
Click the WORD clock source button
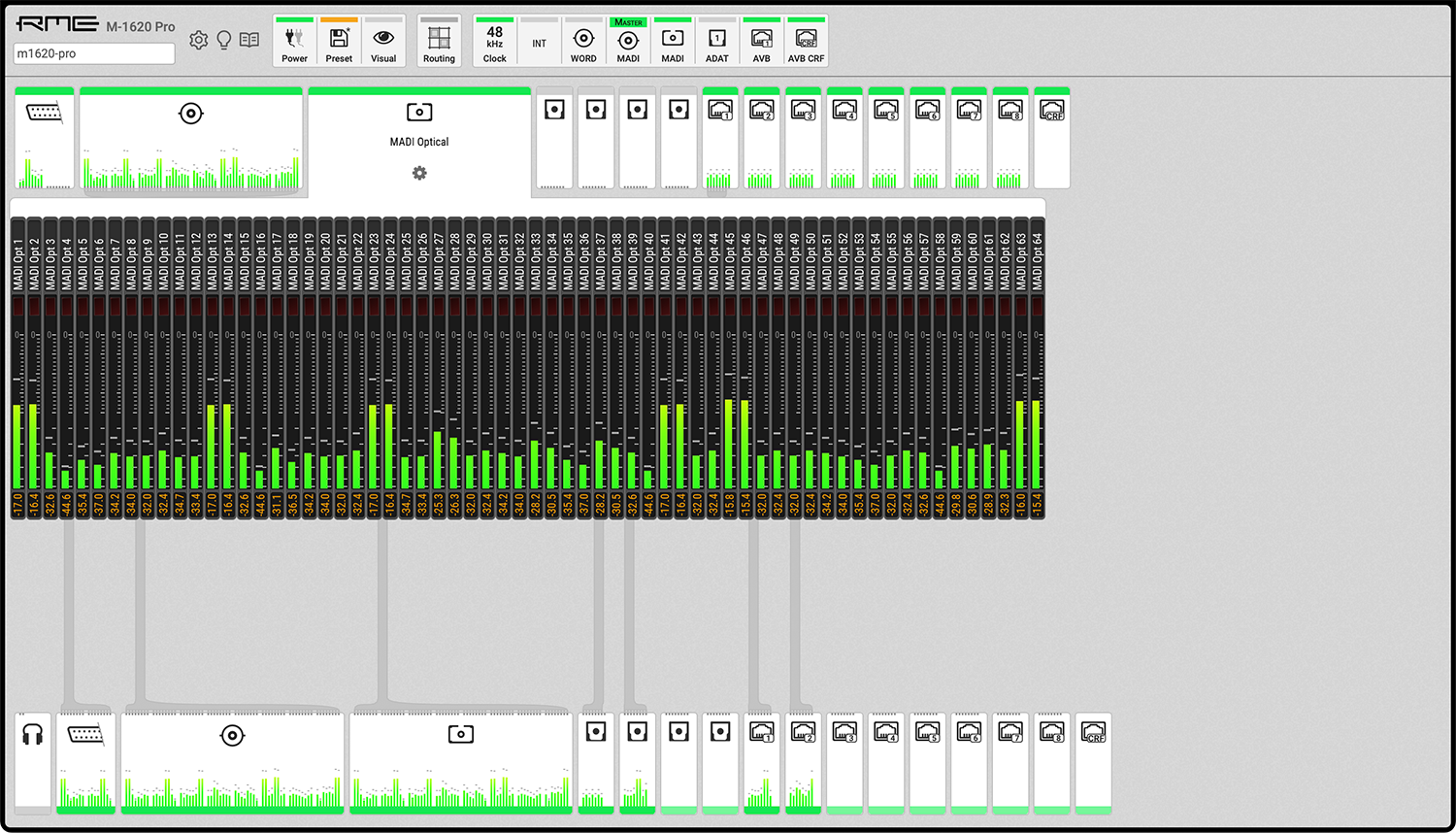583,42
